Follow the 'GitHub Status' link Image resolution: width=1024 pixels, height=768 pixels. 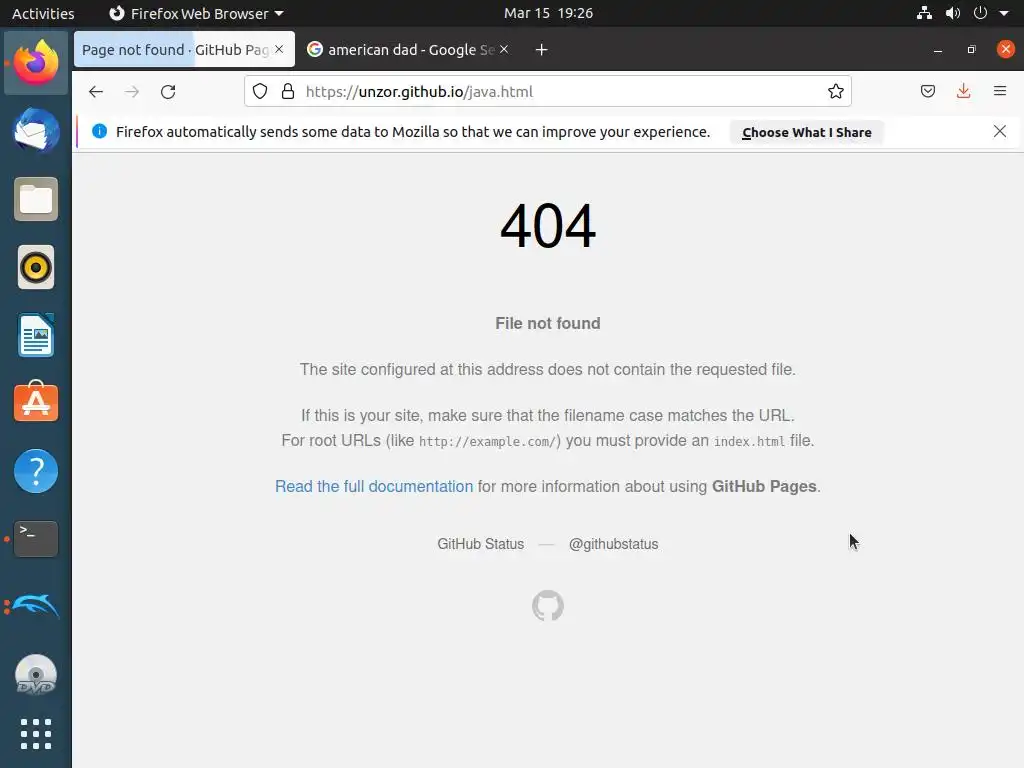coord(481,544)
